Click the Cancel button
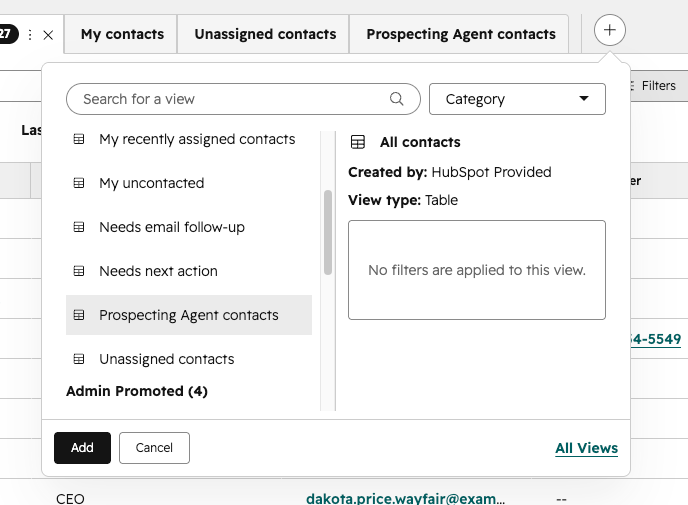The width and height of the screenshot is (688, 505). tap(154, 448)
